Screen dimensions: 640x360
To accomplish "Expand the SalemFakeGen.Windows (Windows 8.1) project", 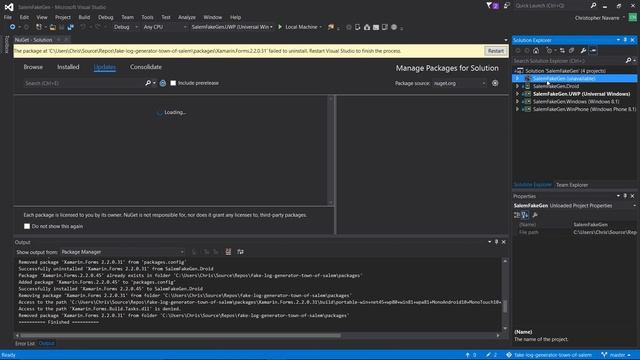I will pos(517,102).
